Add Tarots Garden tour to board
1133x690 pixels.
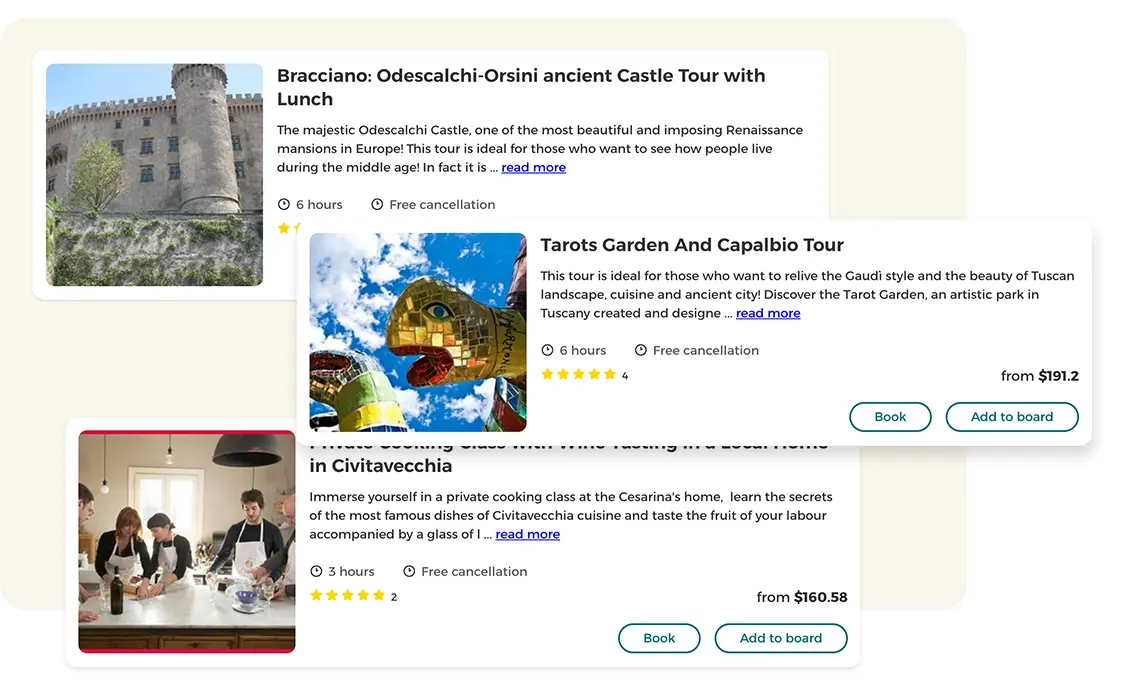click(1011, 417)
